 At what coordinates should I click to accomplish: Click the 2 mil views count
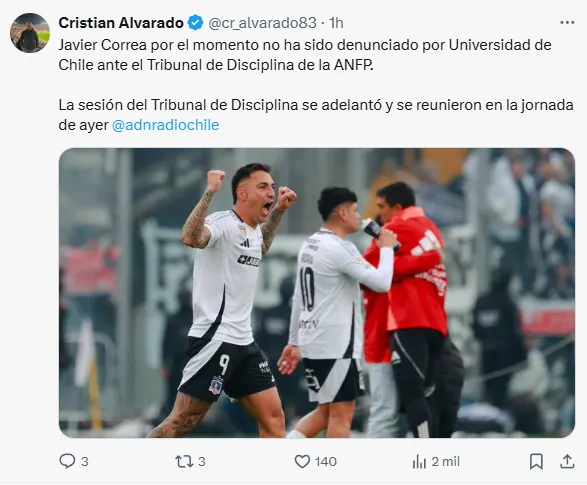pyautogui.click(x=445, y=461)
